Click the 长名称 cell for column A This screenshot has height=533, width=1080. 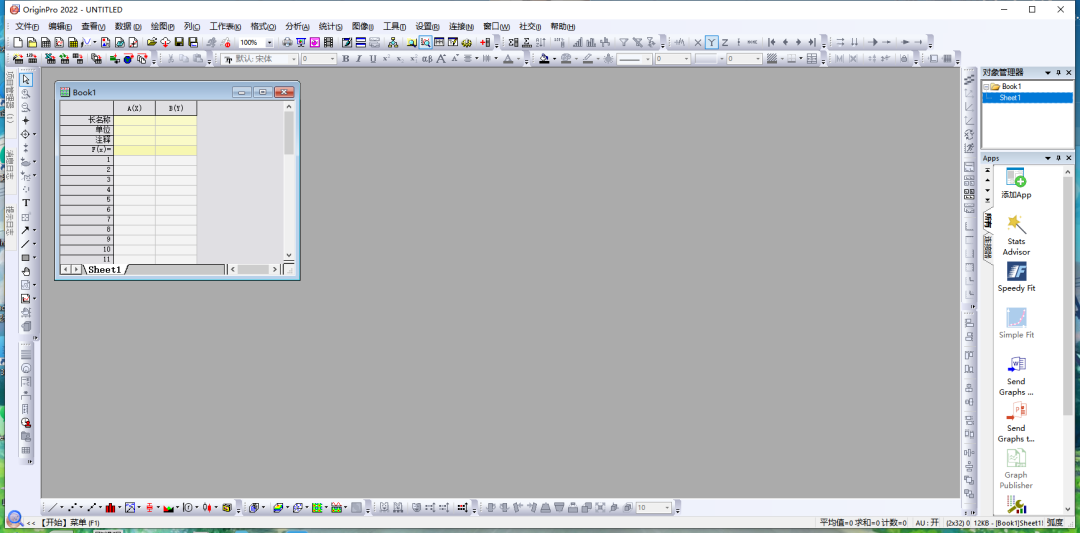click(x=134, y=120)
